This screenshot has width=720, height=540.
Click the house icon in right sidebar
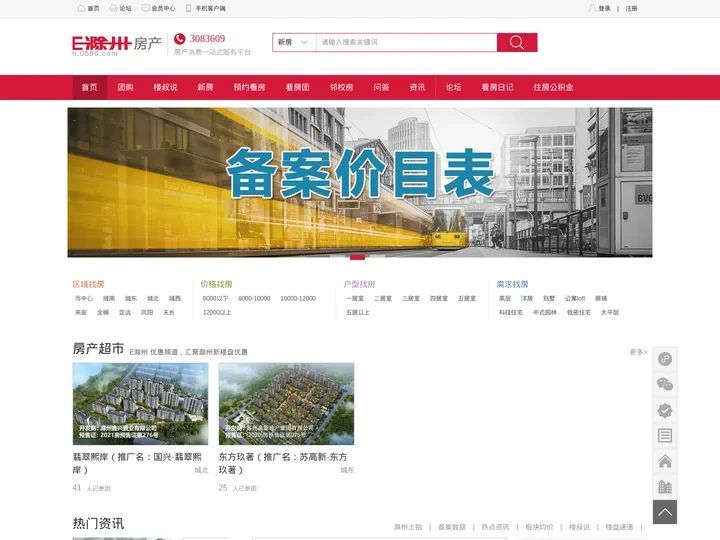click(x=665, y=461)
